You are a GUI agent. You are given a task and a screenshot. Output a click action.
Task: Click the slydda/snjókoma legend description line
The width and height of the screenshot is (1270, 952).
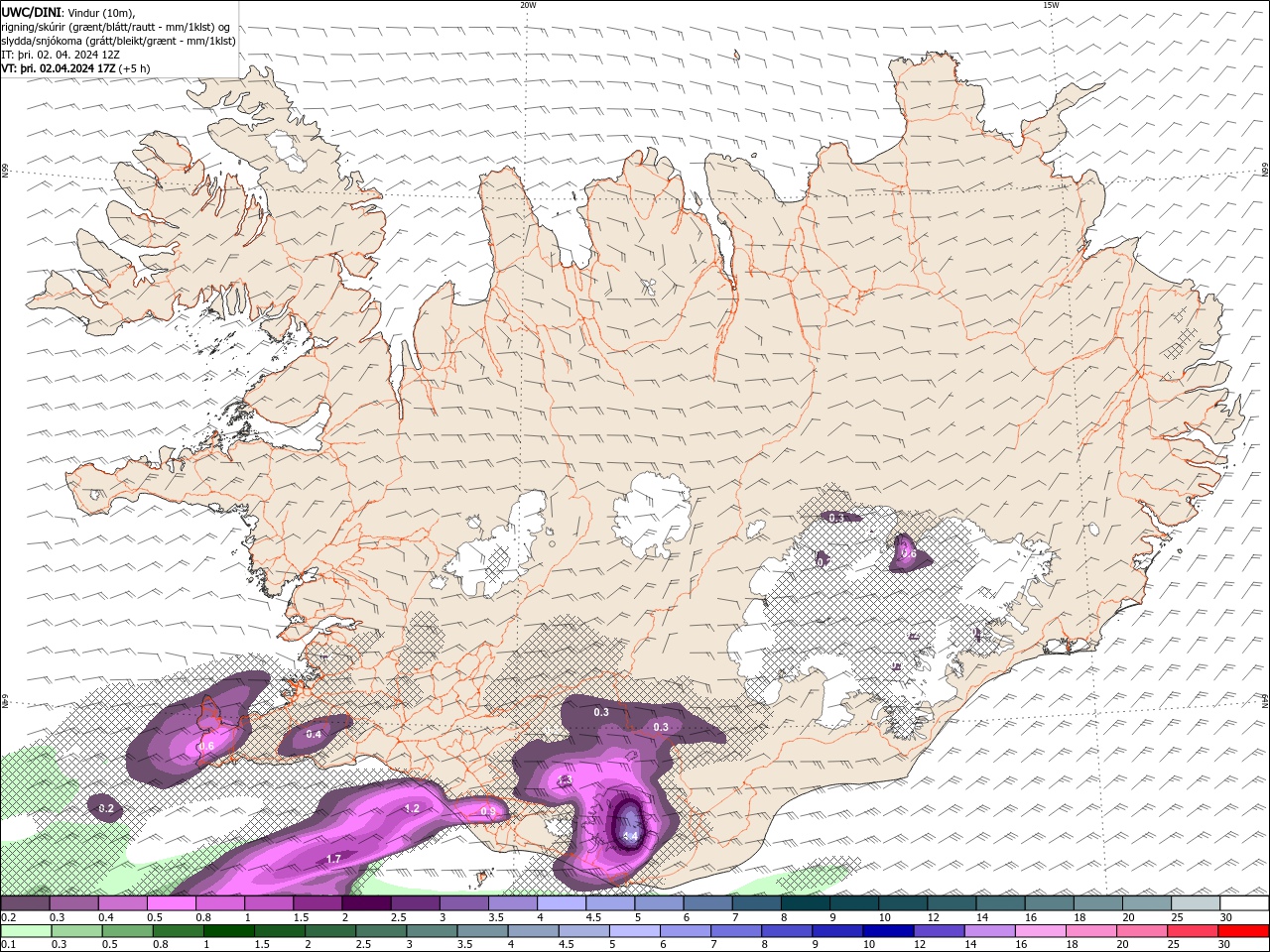[x=118, y=41]
